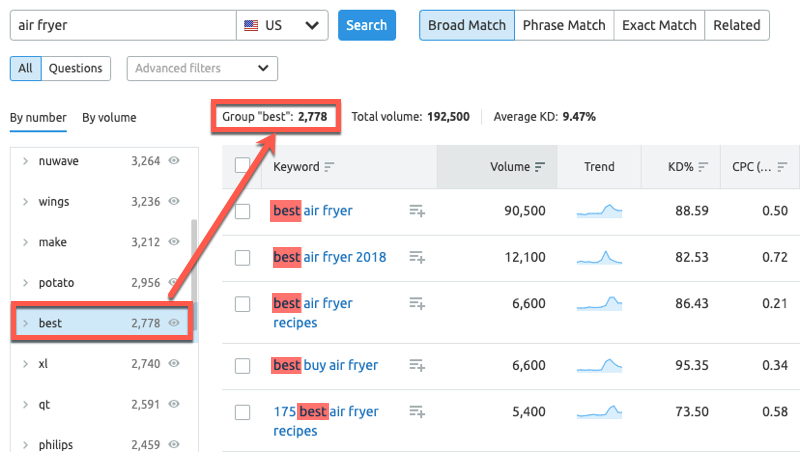This screenshot has height=452, width=800.
Task: Check the box for 'best air fryer'
Action: coord(242,211)
